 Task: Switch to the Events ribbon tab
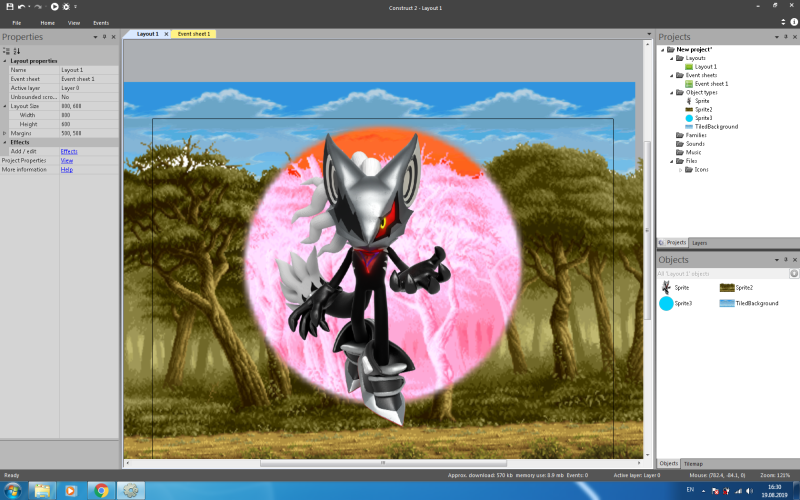(101, 23)
